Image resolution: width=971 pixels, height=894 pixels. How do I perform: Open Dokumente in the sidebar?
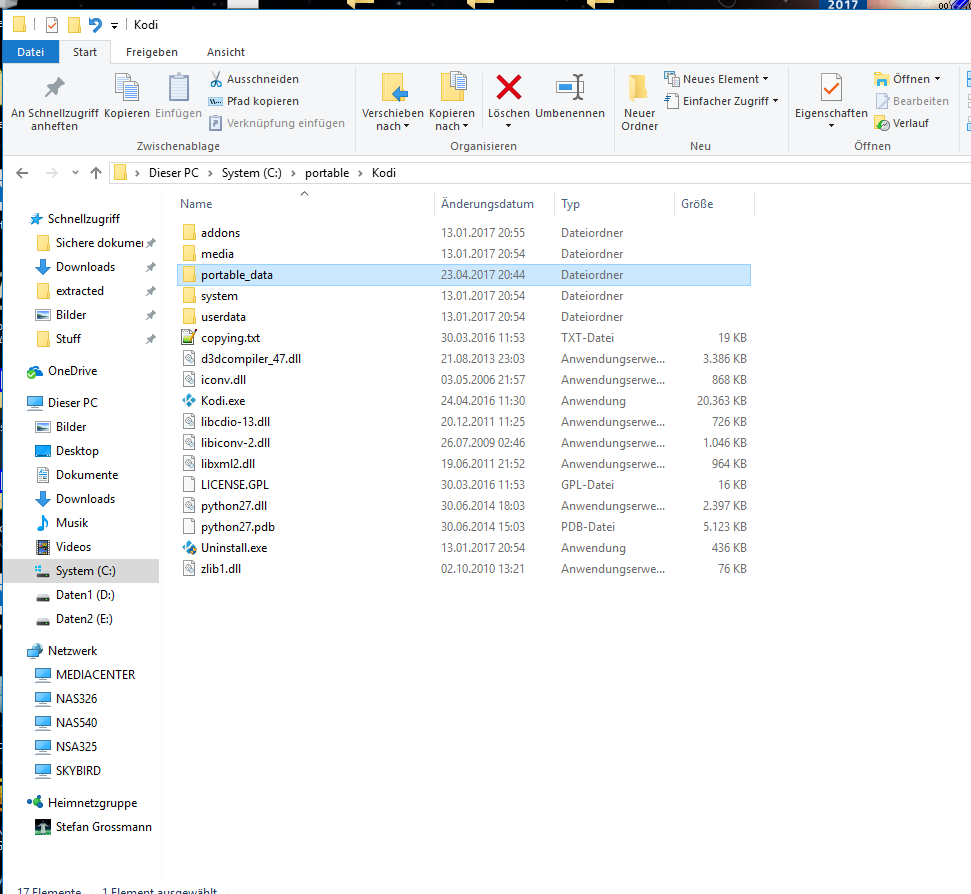click(87, 475)
